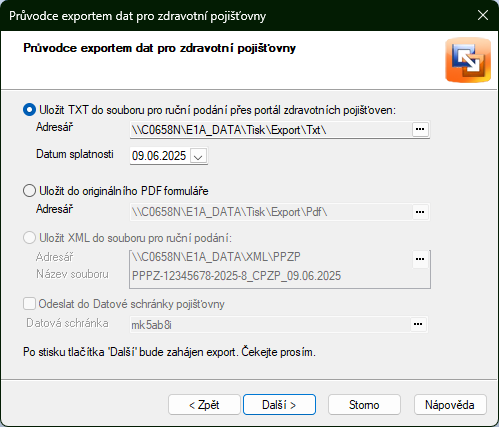Image resolution: width=499 pixels, height=427 pixels.
Task: Choose the save to original PDF form option
Action: tap(29, 191)
